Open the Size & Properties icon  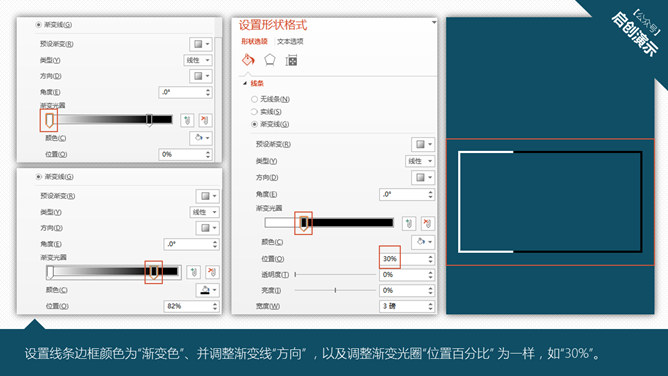pyautogui.click(x=291, y=60)
